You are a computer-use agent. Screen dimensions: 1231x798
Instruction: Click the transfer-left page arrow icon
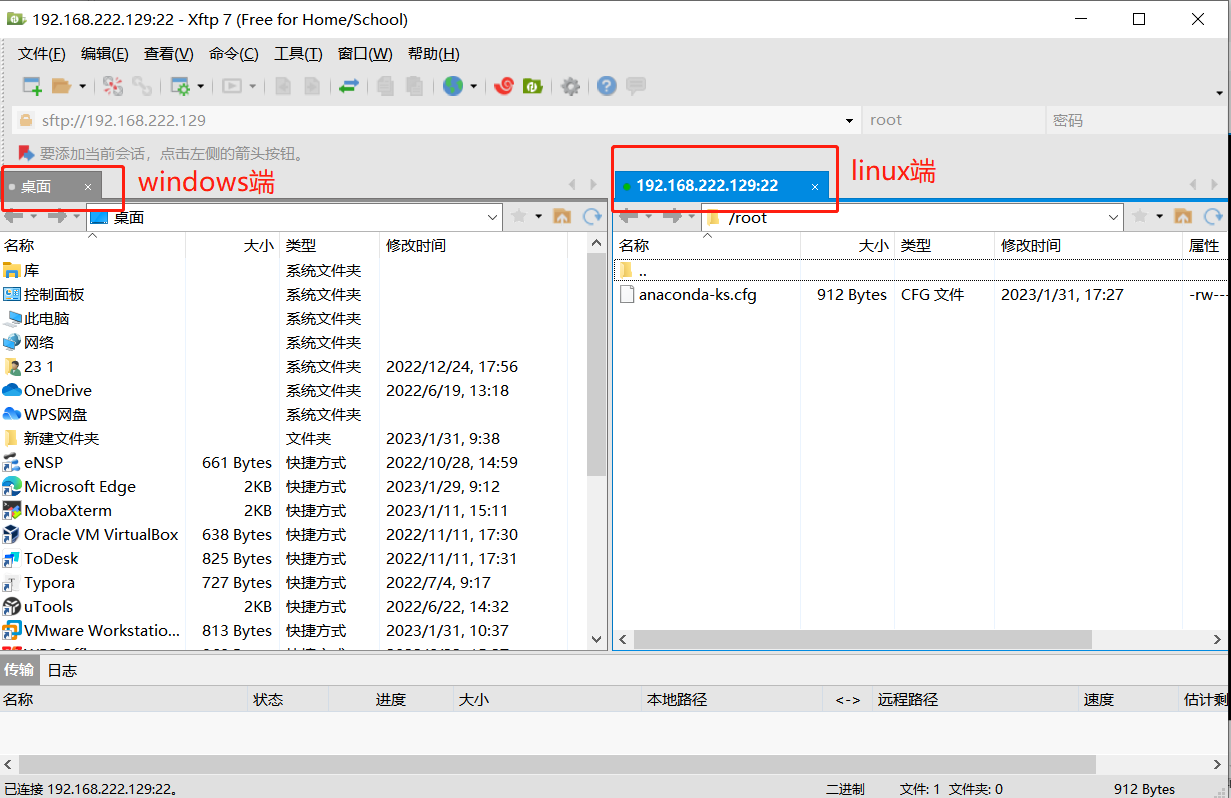click(x=283, y=86)
